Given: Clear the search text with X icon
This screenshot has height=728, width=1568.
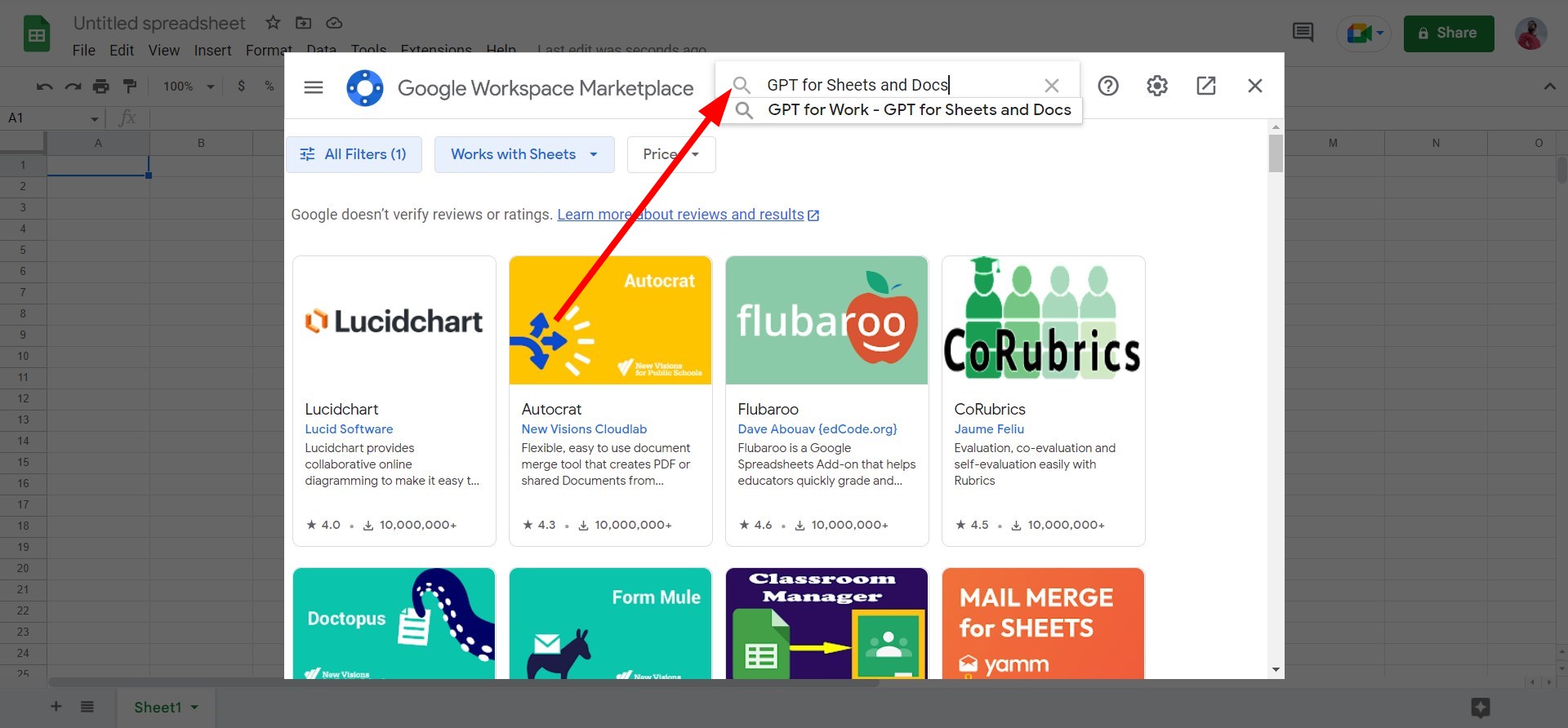Looking at the screenshot, I should click(1052, 85).
